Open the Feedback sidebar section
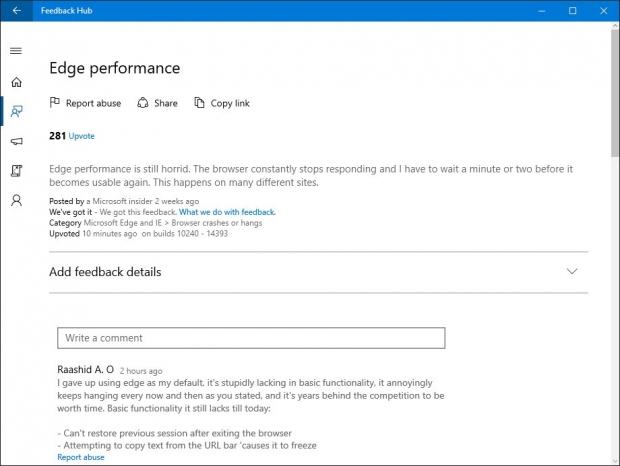Image resolution: width=620 pixels, height=466 pixels. 16,111
